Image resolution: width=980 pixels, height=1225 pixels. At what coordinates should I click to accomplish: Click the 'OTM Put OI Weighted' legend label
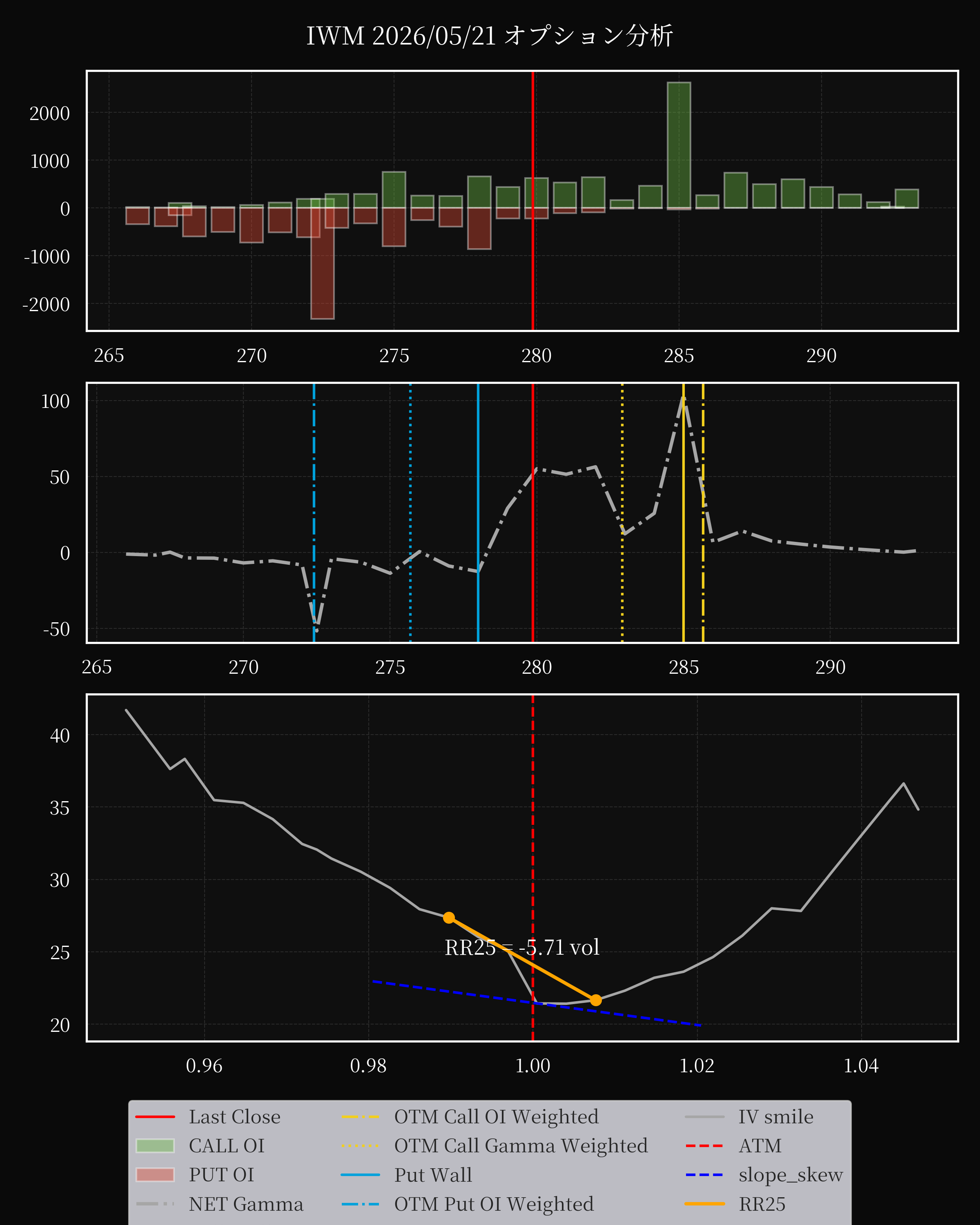[494, 1203]
